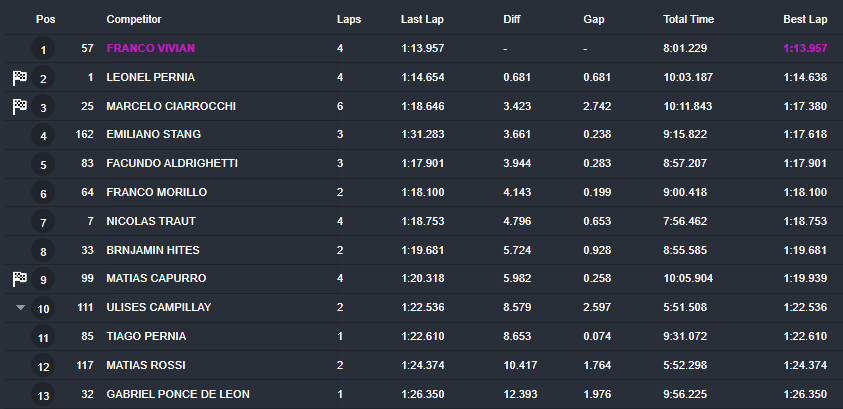
Task: Select position 13 circle badge
Action: coord(43,395)
